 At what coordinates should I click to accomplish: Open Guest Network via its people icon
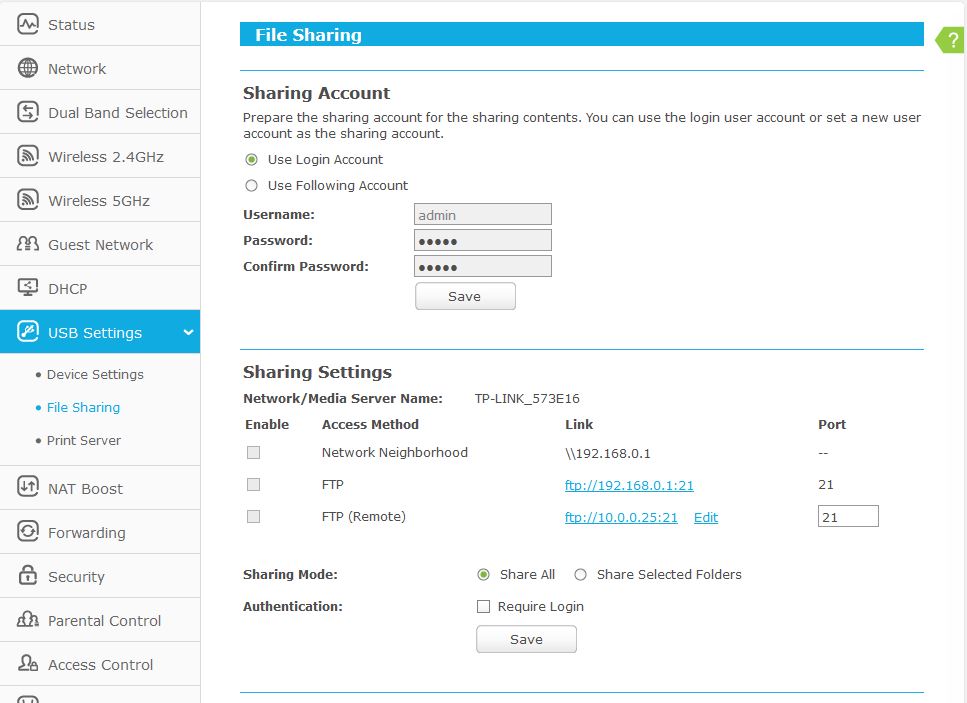click(x=28, y=244)
